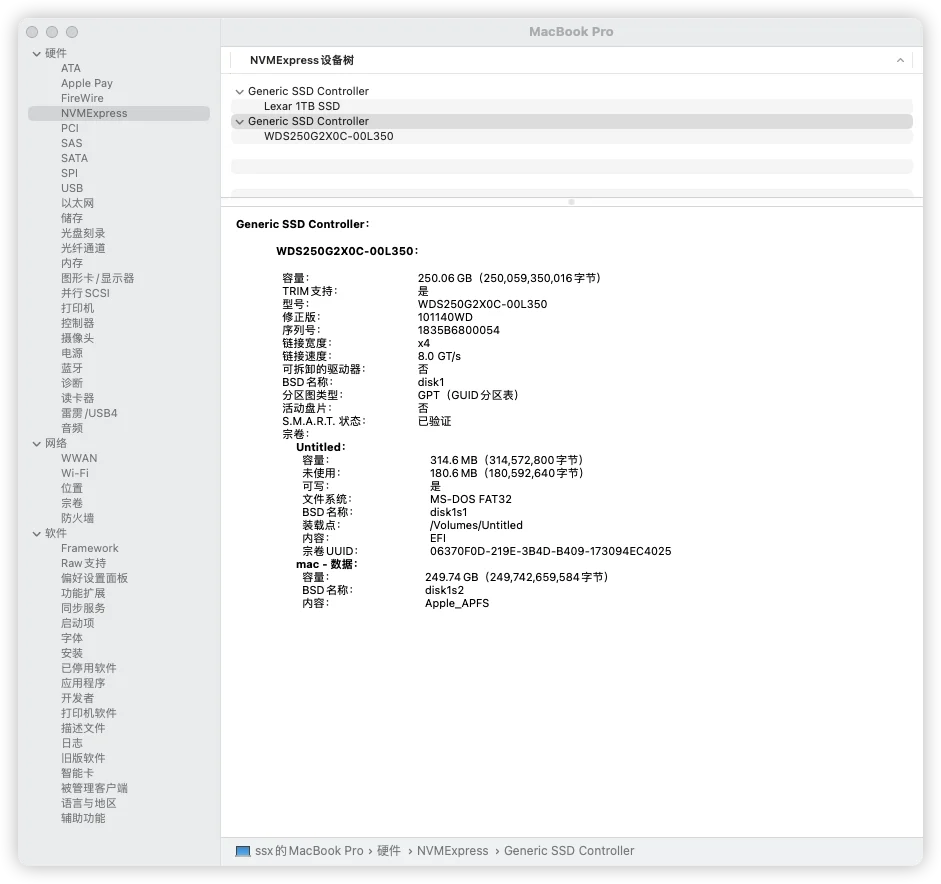The image size is (941, 884).
Task: Open 雷雳/USB4 in the sidebar
Action: [x=89, y=413]
